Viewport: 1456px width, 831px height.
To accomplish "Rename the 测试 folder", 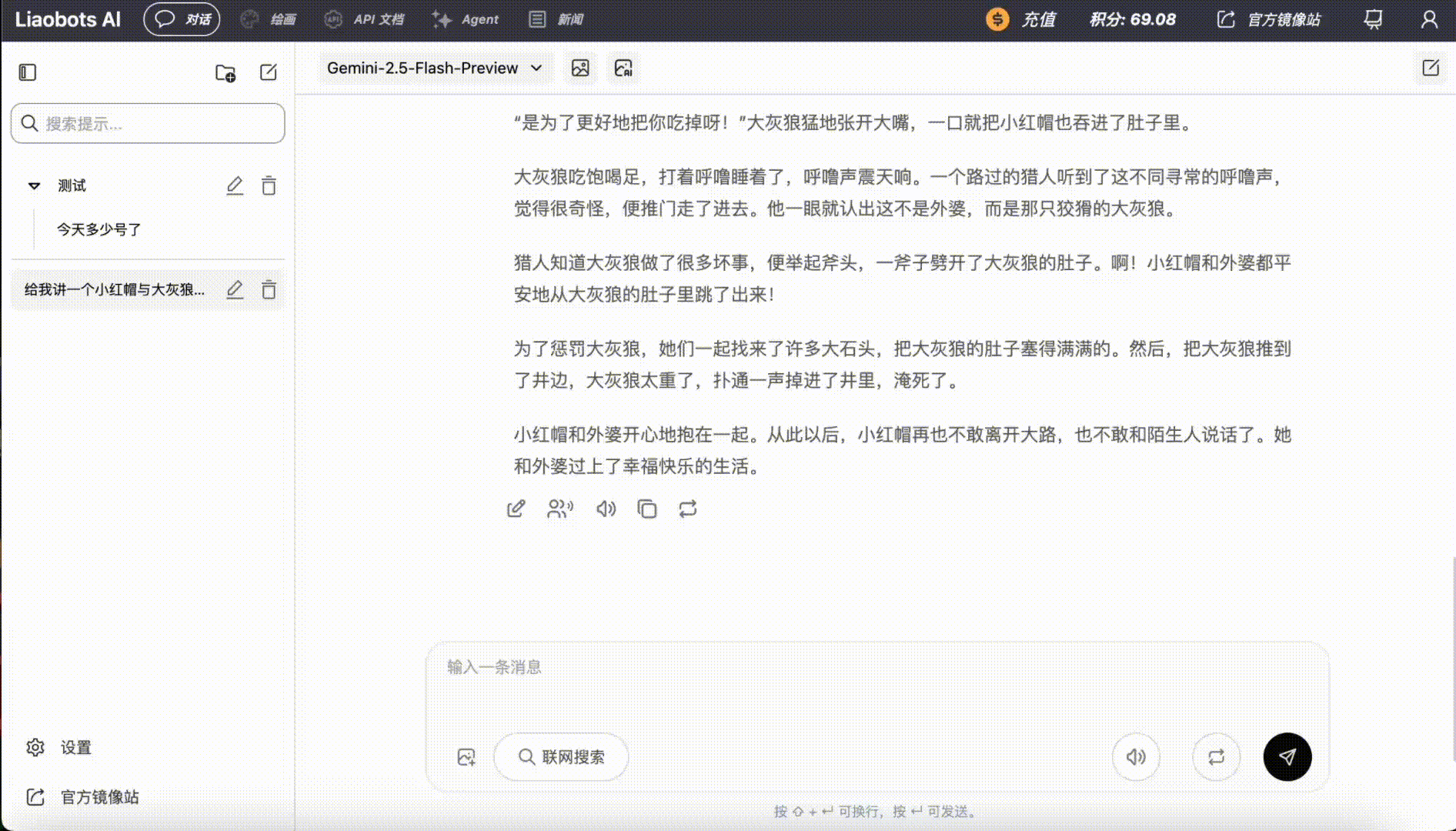I will pyautogui.click(x=235, y=185).
